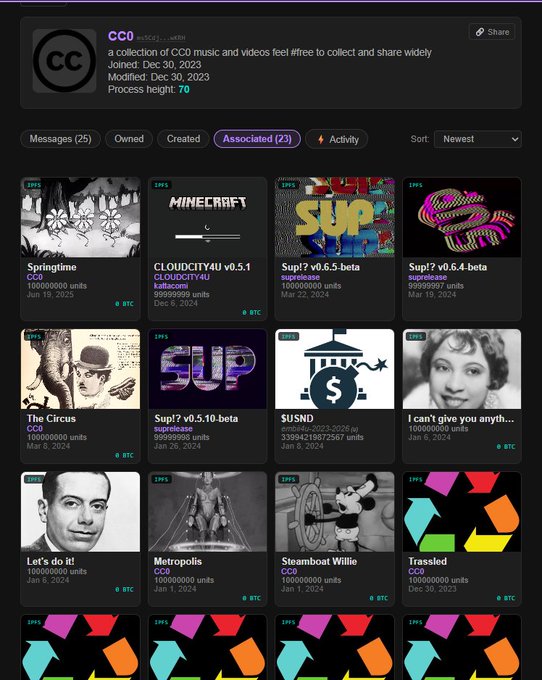Open the suprelease link under Sup!? v0.6.5-beta
The image size is (542, 680).
[300, 277]
